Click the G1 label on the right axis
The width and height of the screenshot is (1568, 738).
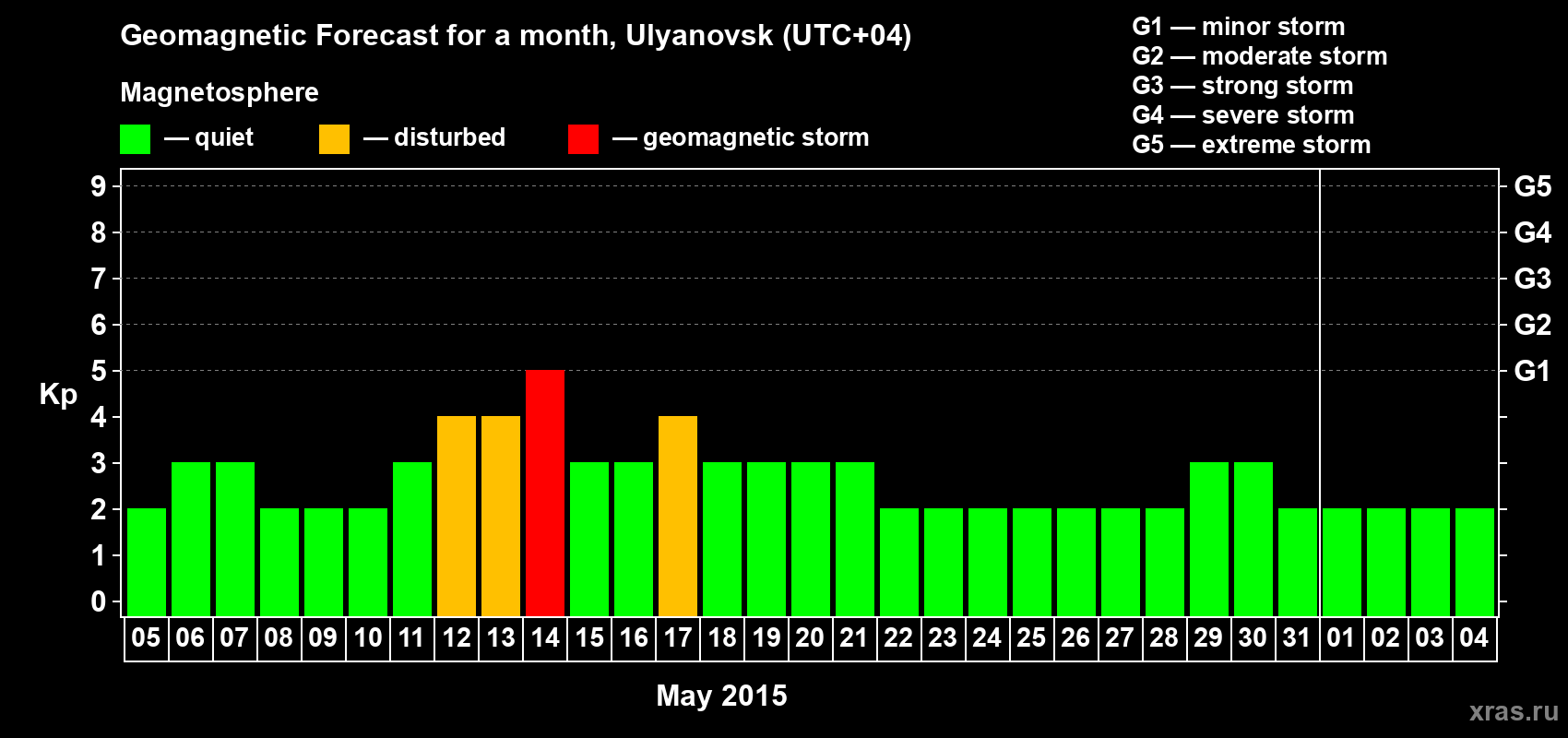coord(1533,371)
